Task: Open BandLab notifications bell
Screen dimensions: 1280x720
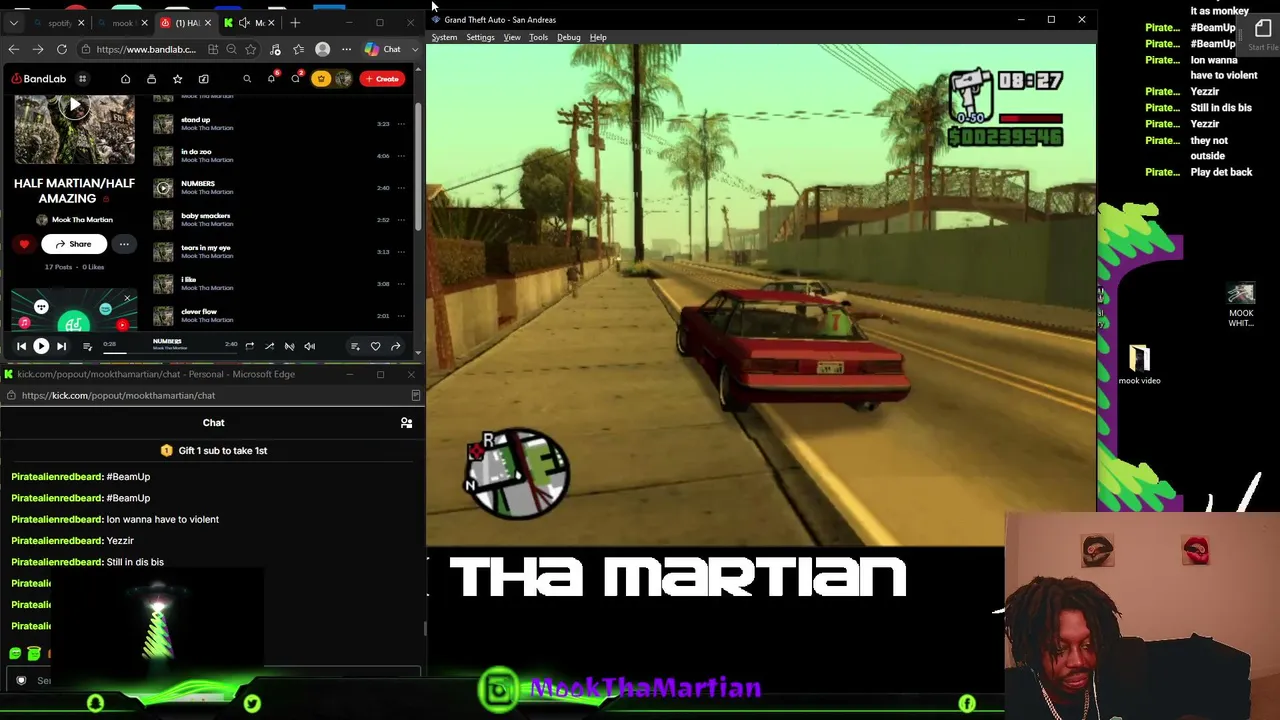Action: 271,79
